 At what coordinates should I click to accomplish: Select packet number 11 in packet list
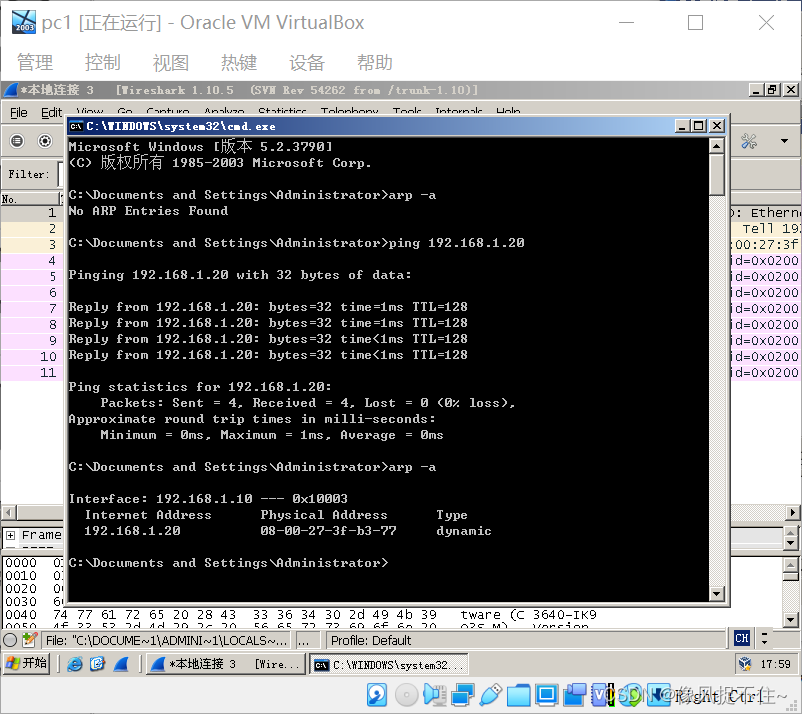(x=32, y=372)
